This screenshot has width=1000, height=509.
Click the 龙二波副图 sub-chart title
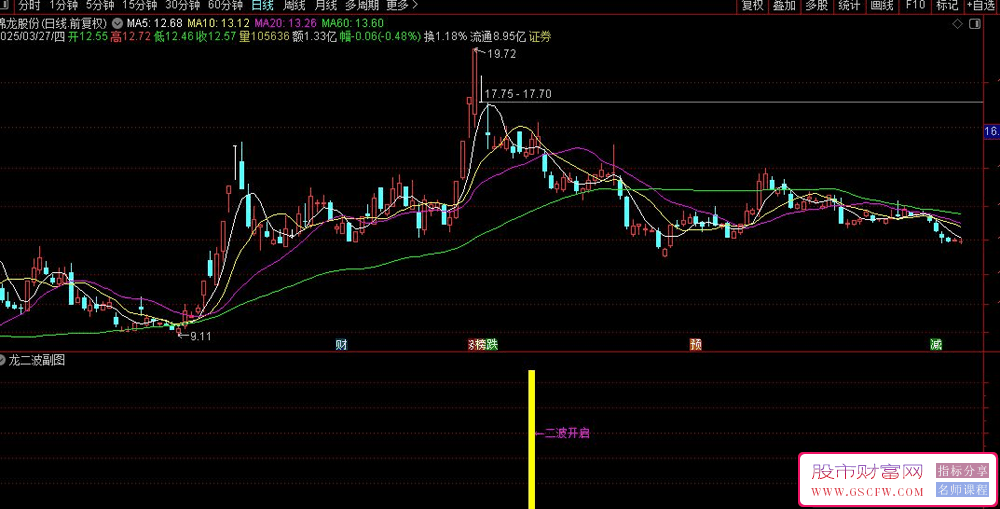pyautogui.click(x=37, y=360)
